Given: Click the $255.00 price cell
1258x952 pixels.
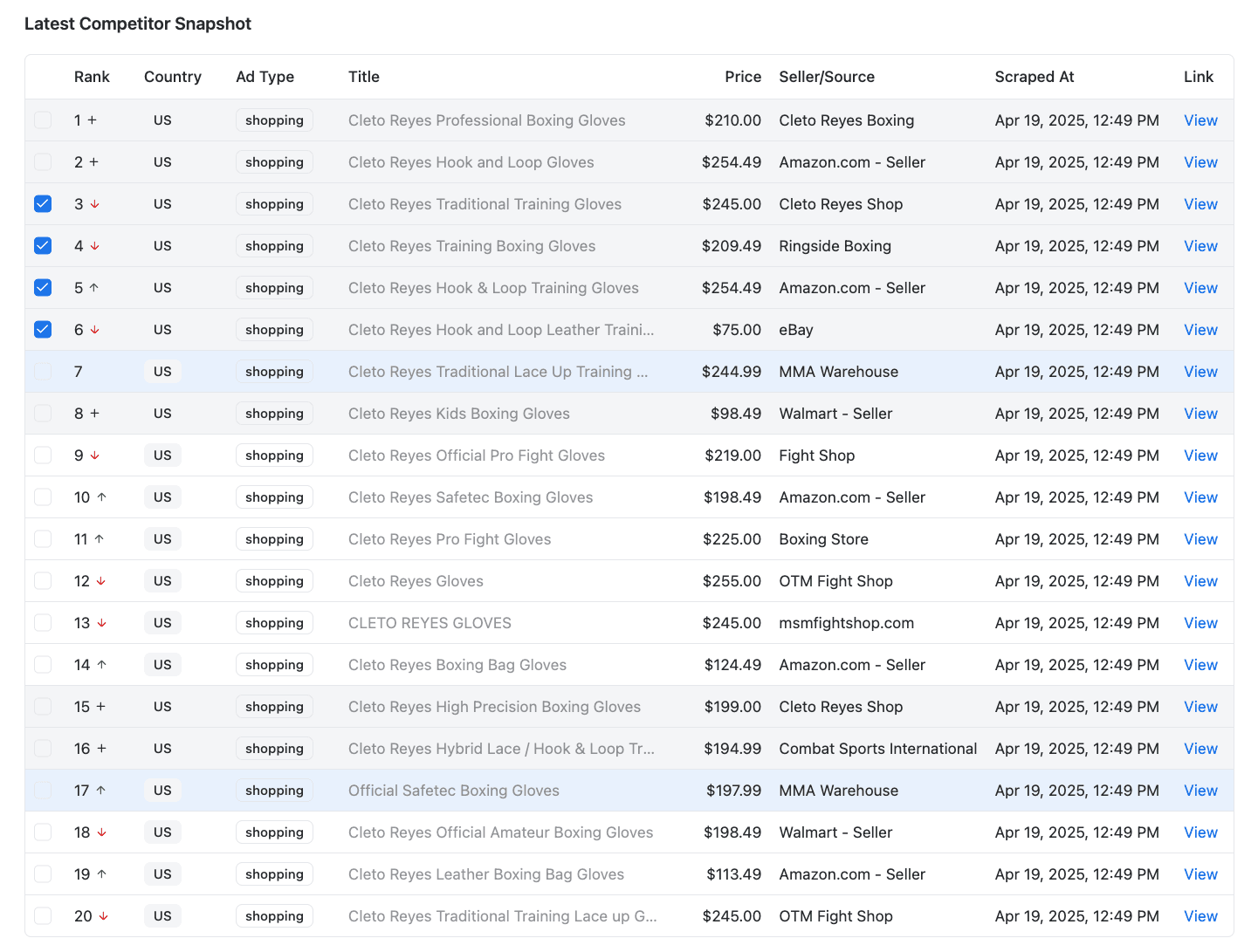Looking at the screenshot, I should coord(732,581).
